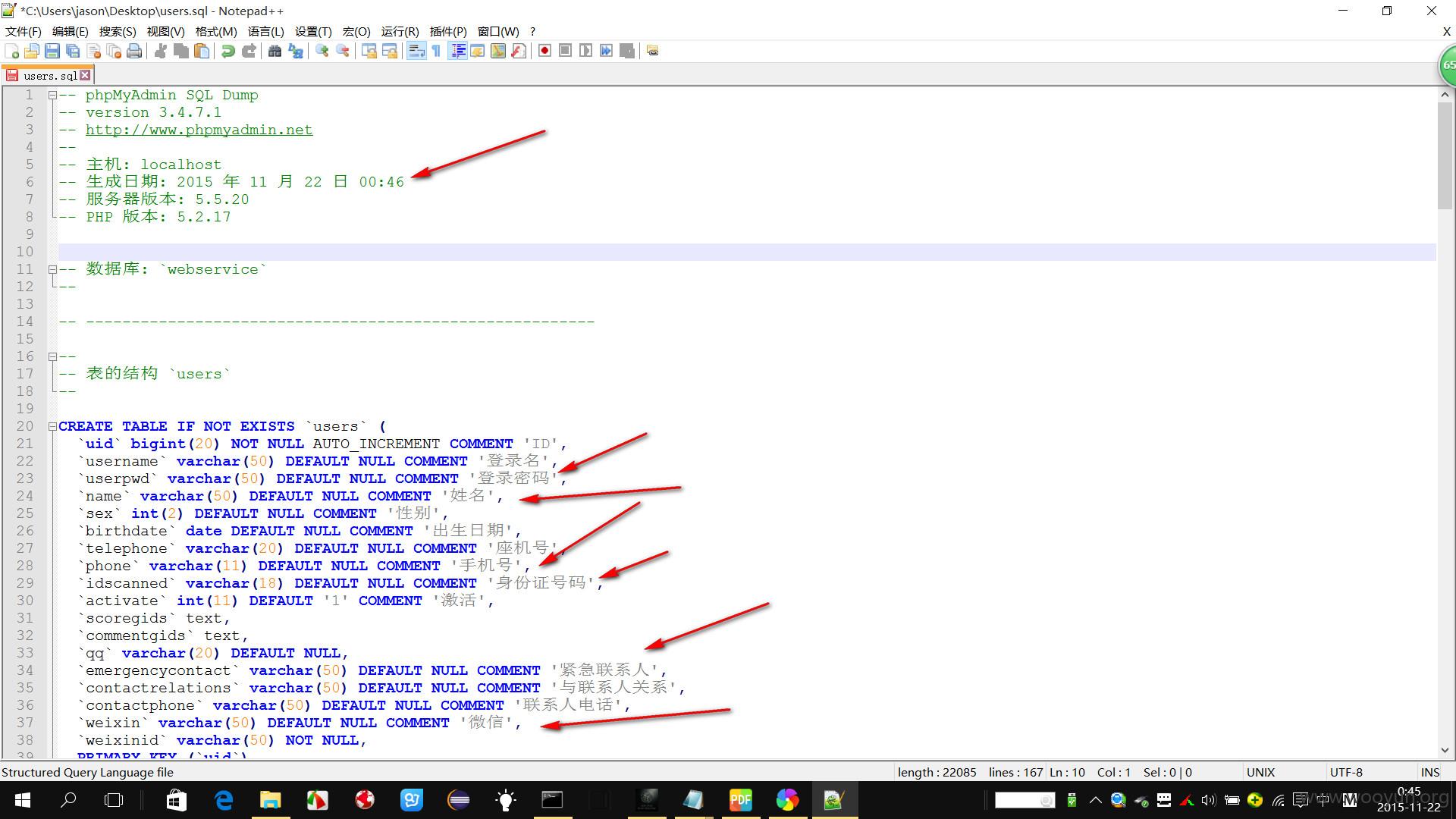Open Find with the binoculars icon

pyautogui.click(x=275, y=51)
